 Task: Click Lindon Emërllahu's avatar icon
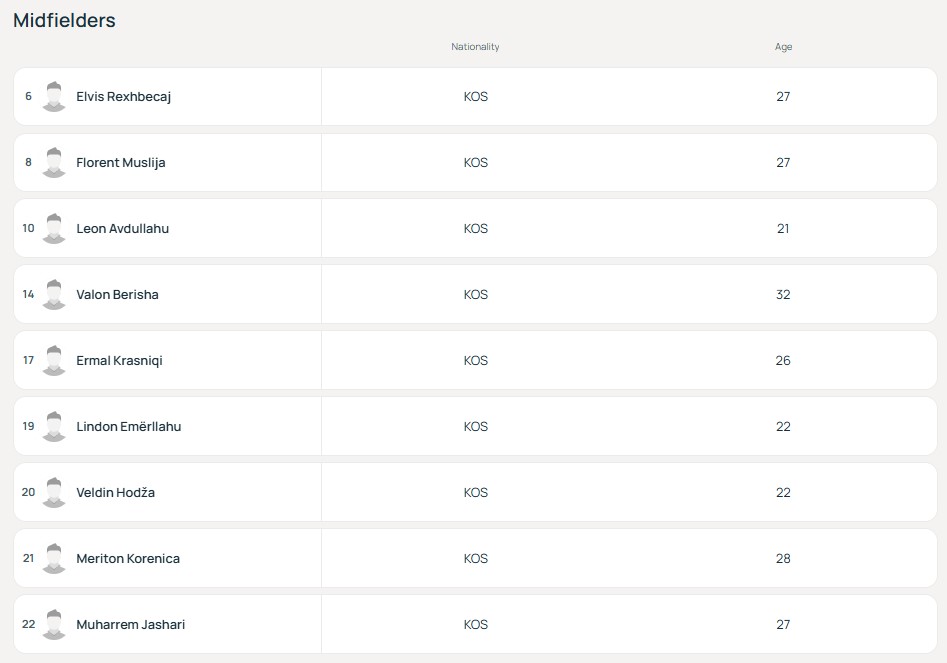pyautogui.click(x=54, y=427)
